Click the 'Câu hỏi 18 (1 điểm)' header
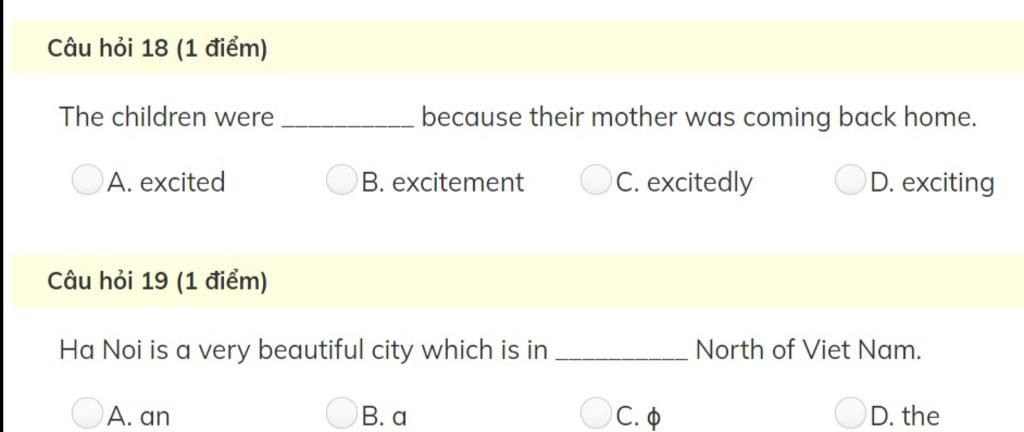1024x432 pixels. point(157,49)
